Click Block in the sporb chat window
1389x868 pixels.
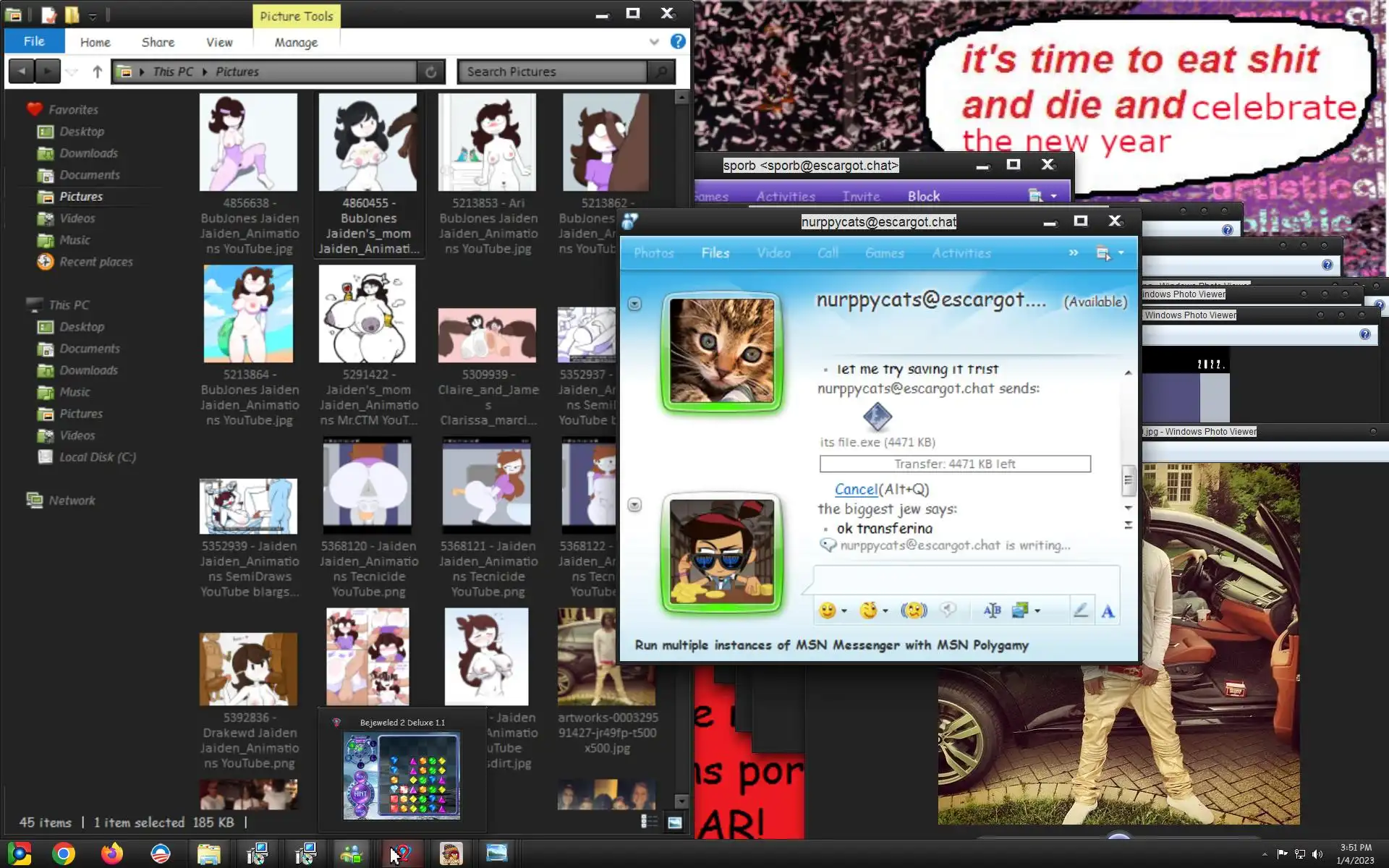tap(924, 196)
